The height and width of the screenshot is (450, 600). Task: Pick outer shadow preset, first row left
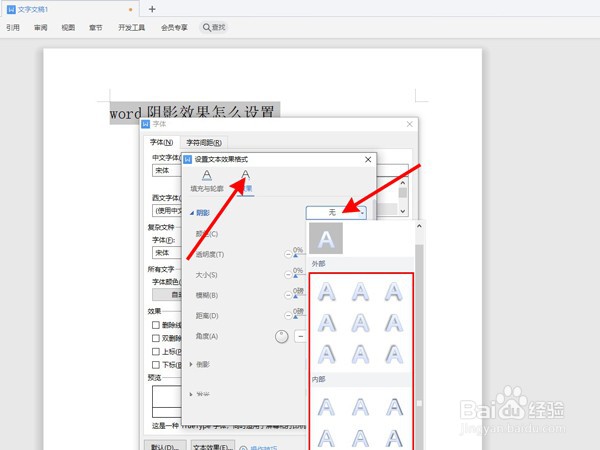coord(327,292)
